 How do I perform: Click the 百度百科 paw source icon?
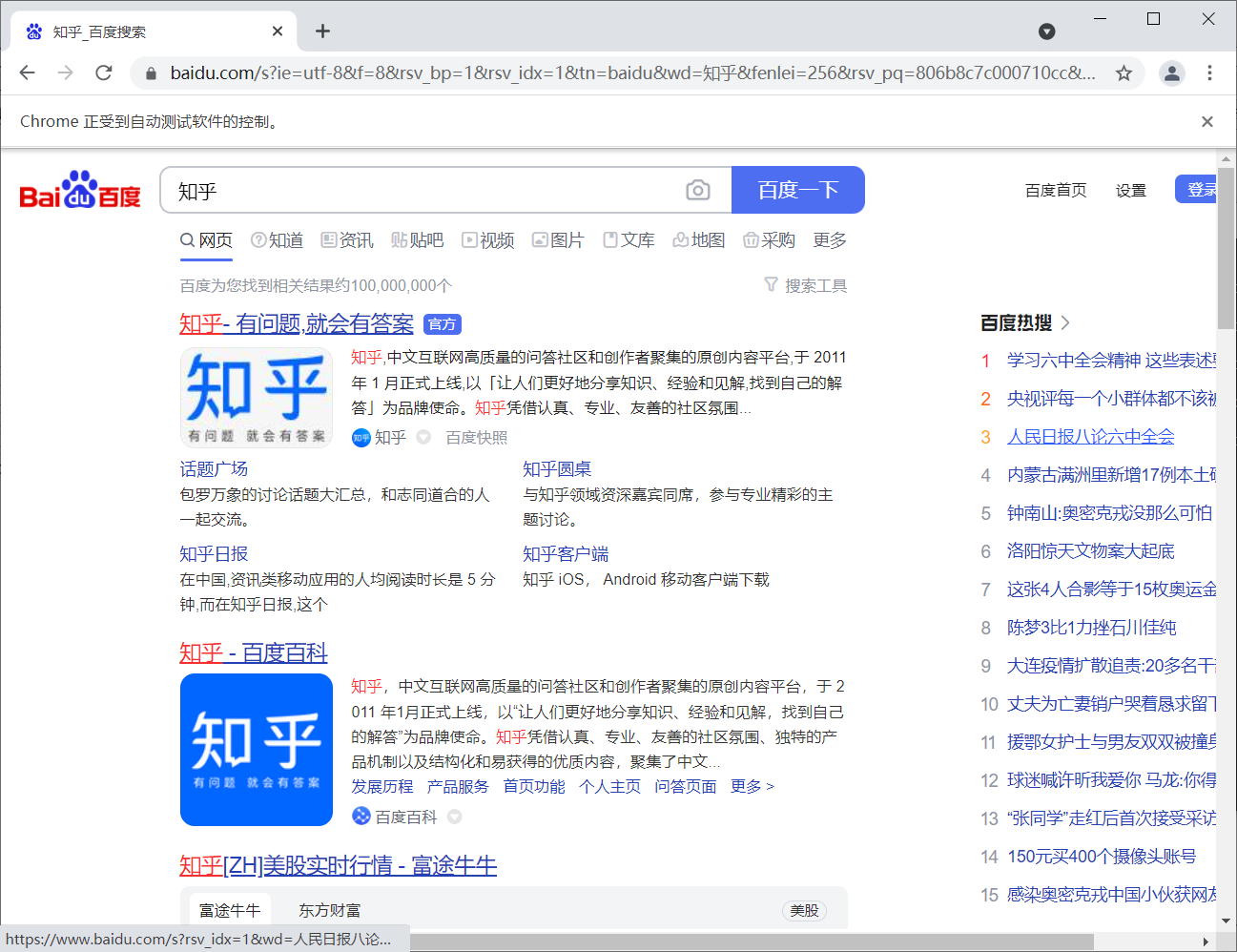[361, 817]
